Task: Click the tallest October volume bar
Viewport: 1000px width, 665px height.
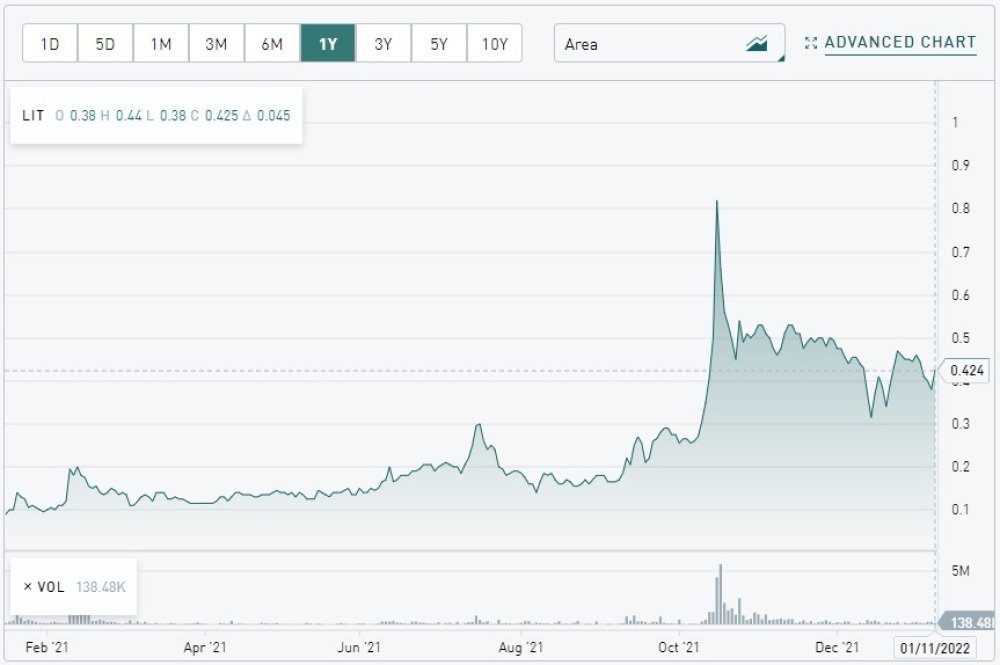Action: coord(721,594)
